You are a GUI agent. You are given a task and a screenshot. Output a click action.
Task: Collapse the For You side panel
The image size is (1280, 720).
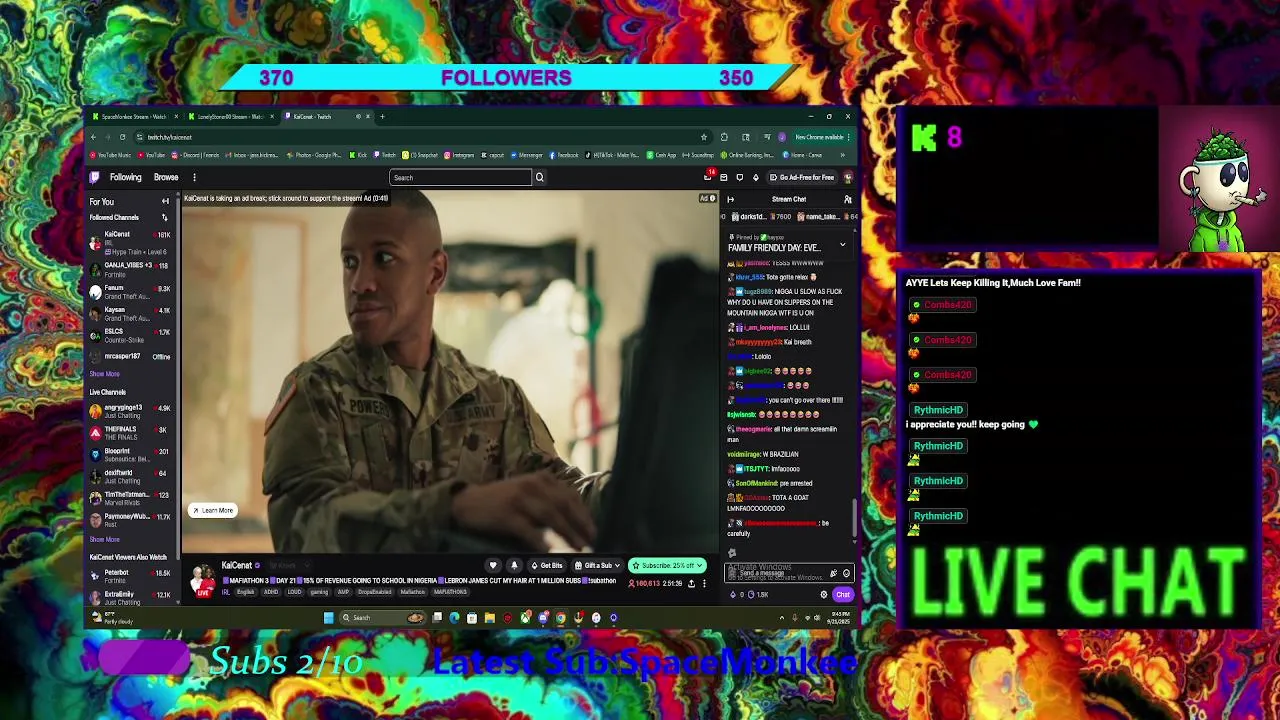pos(165,201)
